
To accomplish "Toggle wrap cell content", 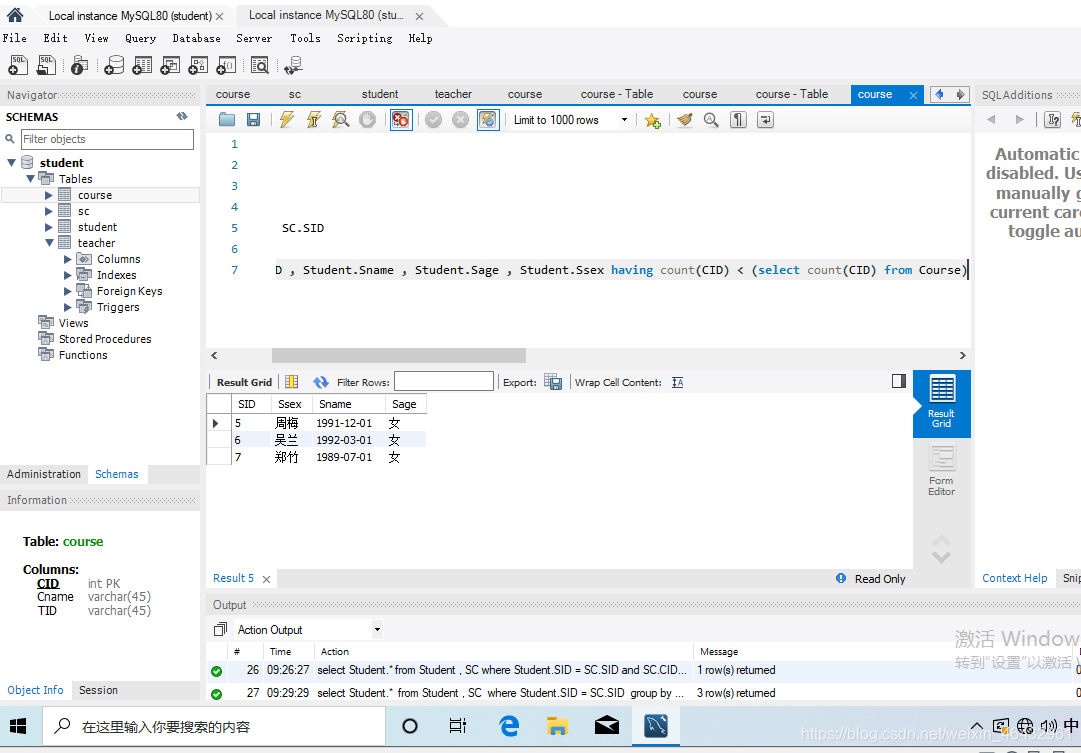I will (x=678, y=382).
